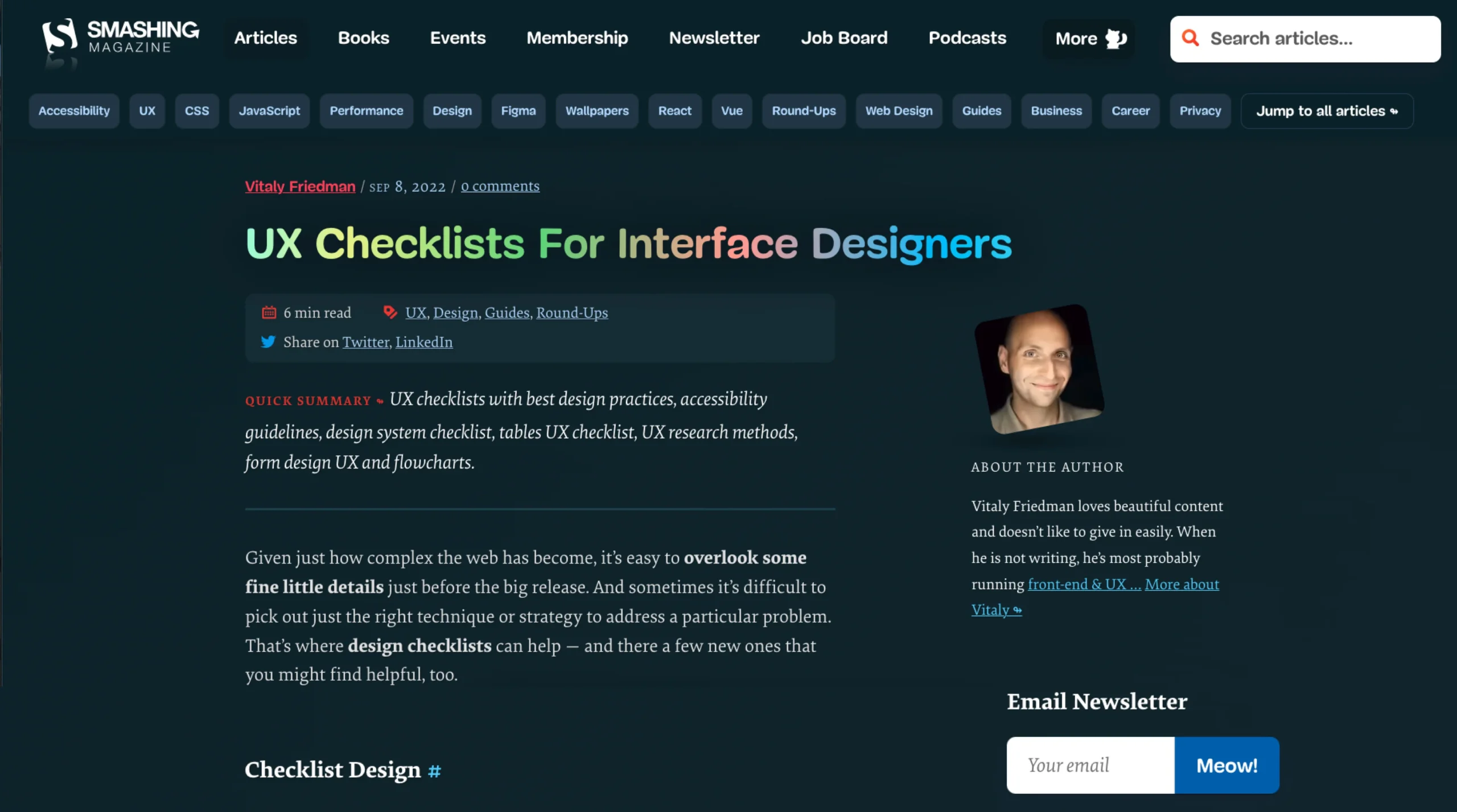
Task: Select the Accessibility category tag
Action: pos(74,111)
